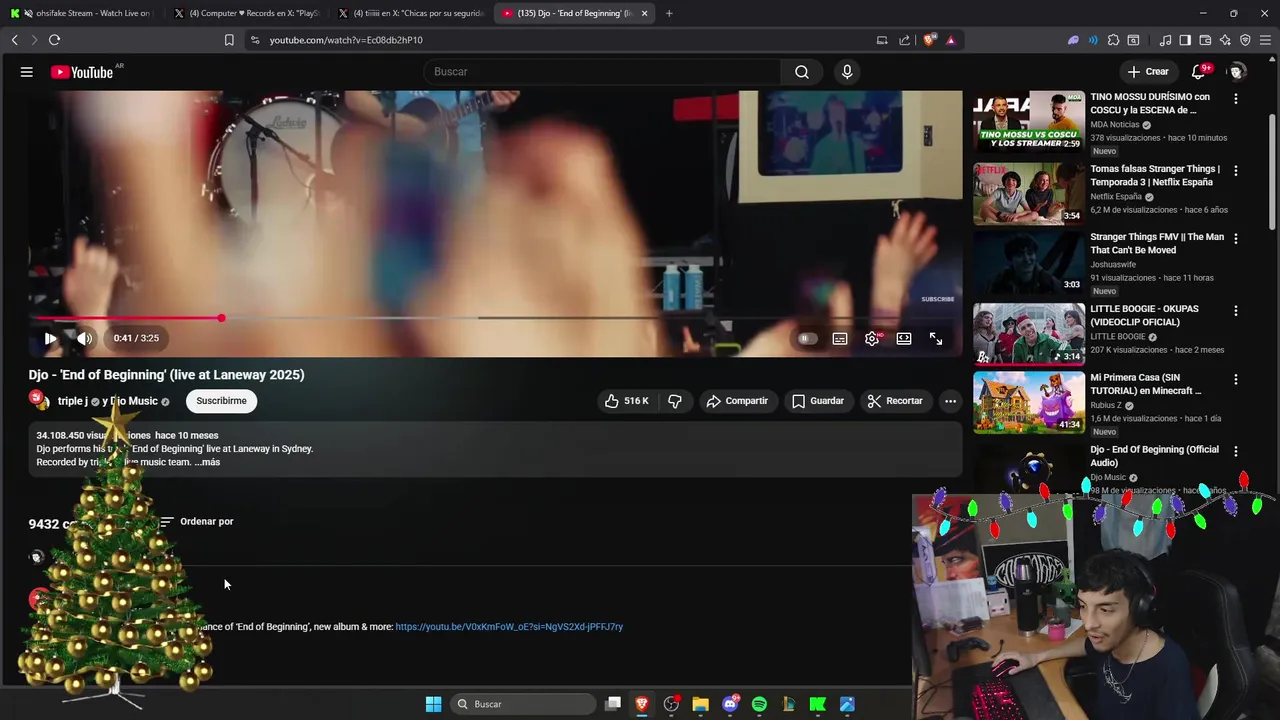Open the notifications bell
Viewport: 1280px width, 720px height.
pos(1199,72)
